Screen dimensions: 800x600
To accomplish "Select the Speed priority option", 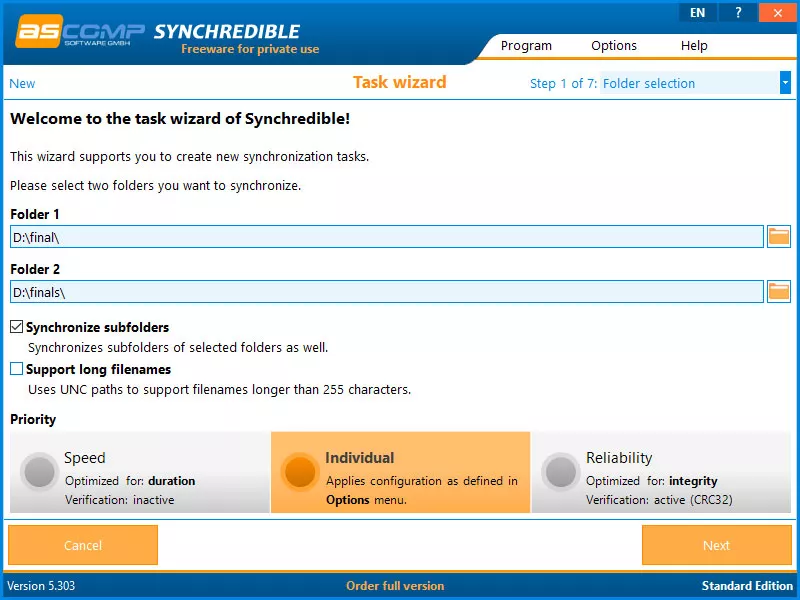I will (140, 472).
